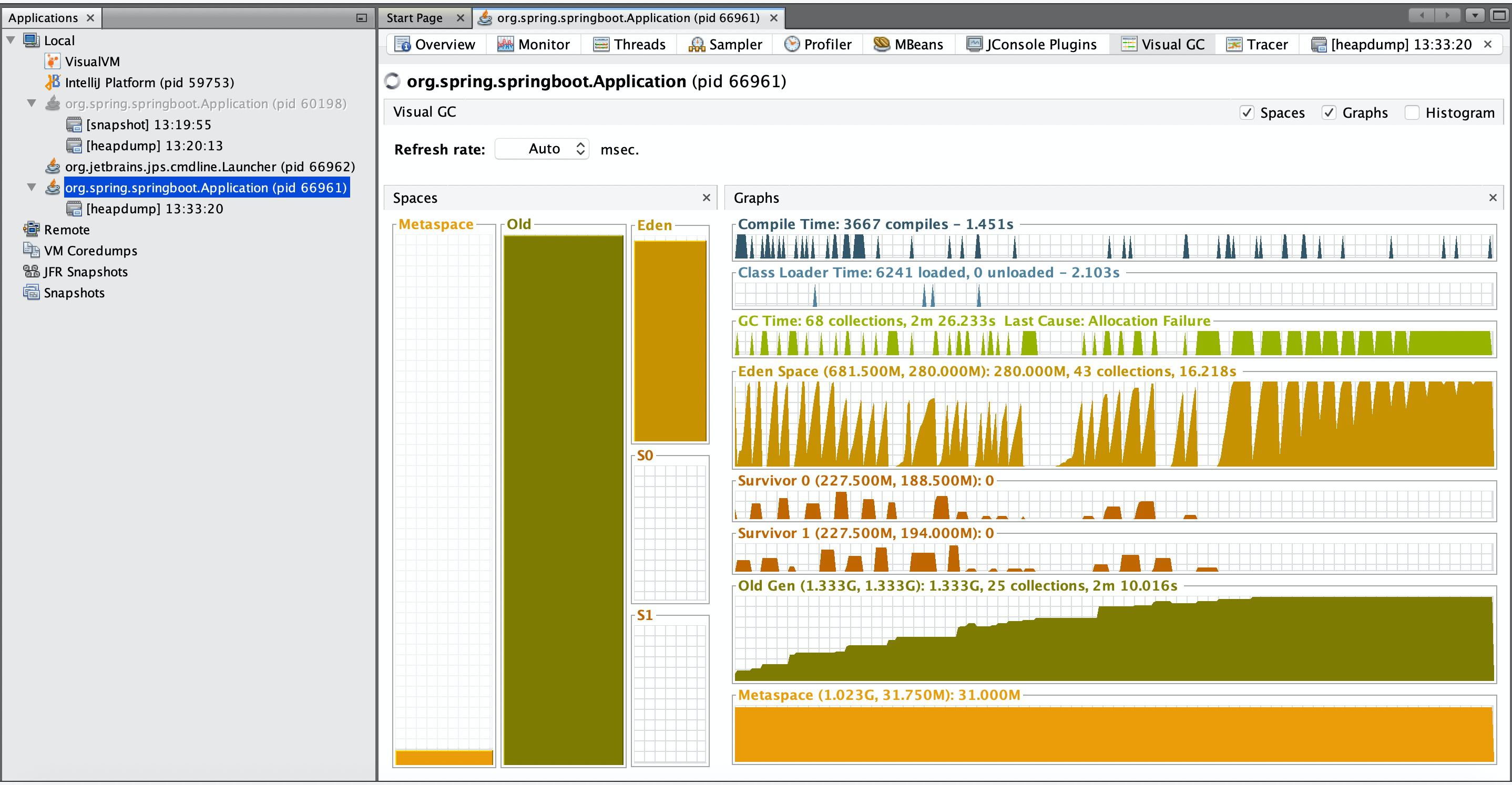Close the Spaces panel
Screen dimensions: 1512x785
(x=707, y=198)
